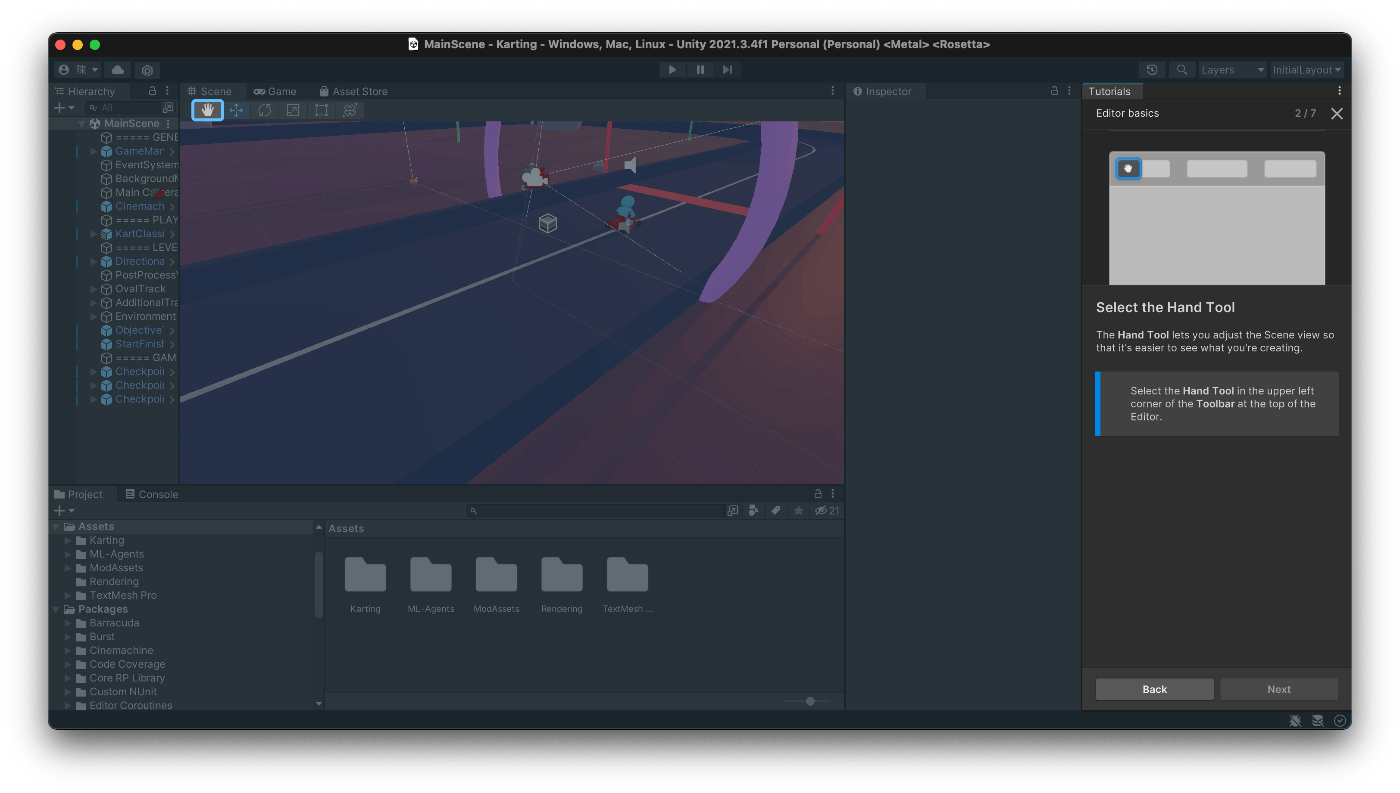Screen dimensions: 1400x793
Task: Click the tutorial Next button
Action: click(1279, 689)
